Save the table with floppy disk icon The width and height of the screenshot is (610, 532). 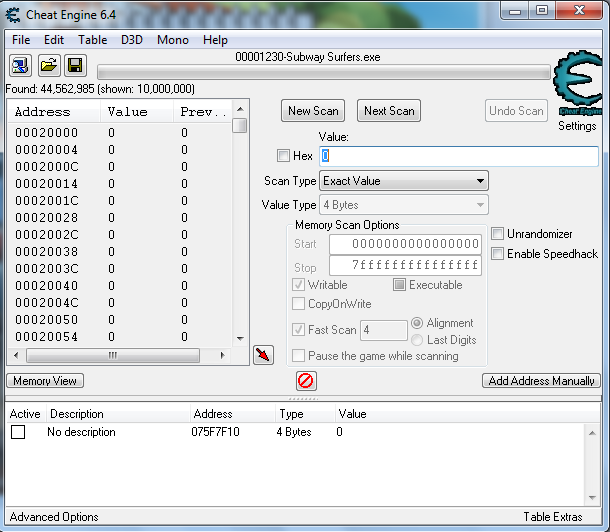pos(75,65)
